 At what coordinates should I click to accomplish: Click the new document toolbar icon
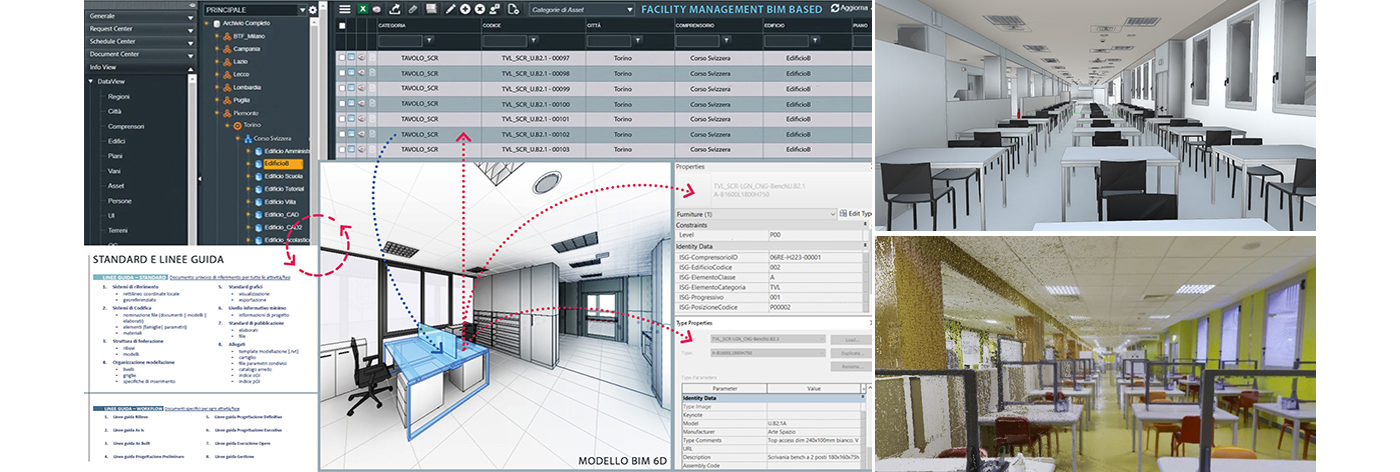click(x=513, y=9)
